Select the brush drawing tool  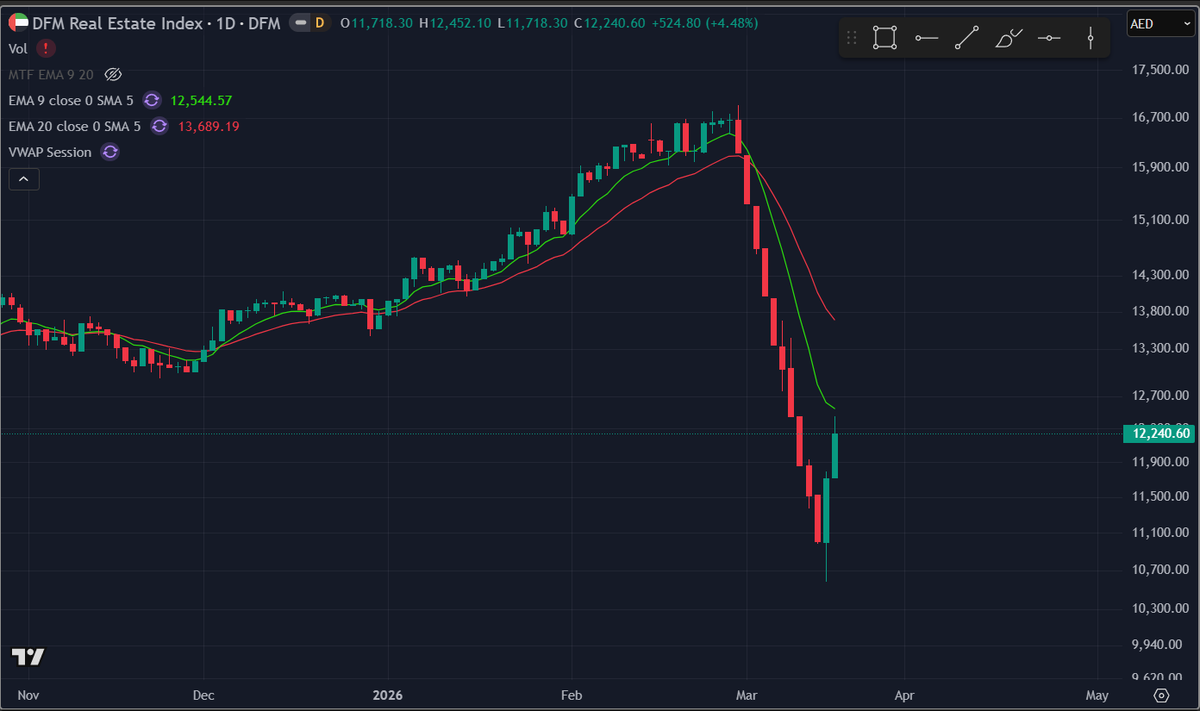pyautogui.click(x=1007, y=36)
